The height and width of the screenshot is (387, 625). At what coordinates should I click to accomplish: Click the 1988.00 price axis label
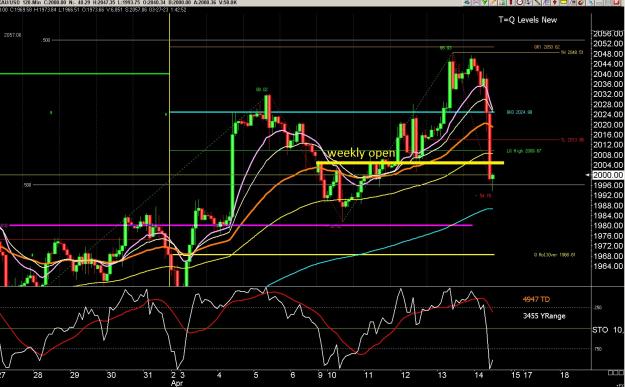point(608,206)
